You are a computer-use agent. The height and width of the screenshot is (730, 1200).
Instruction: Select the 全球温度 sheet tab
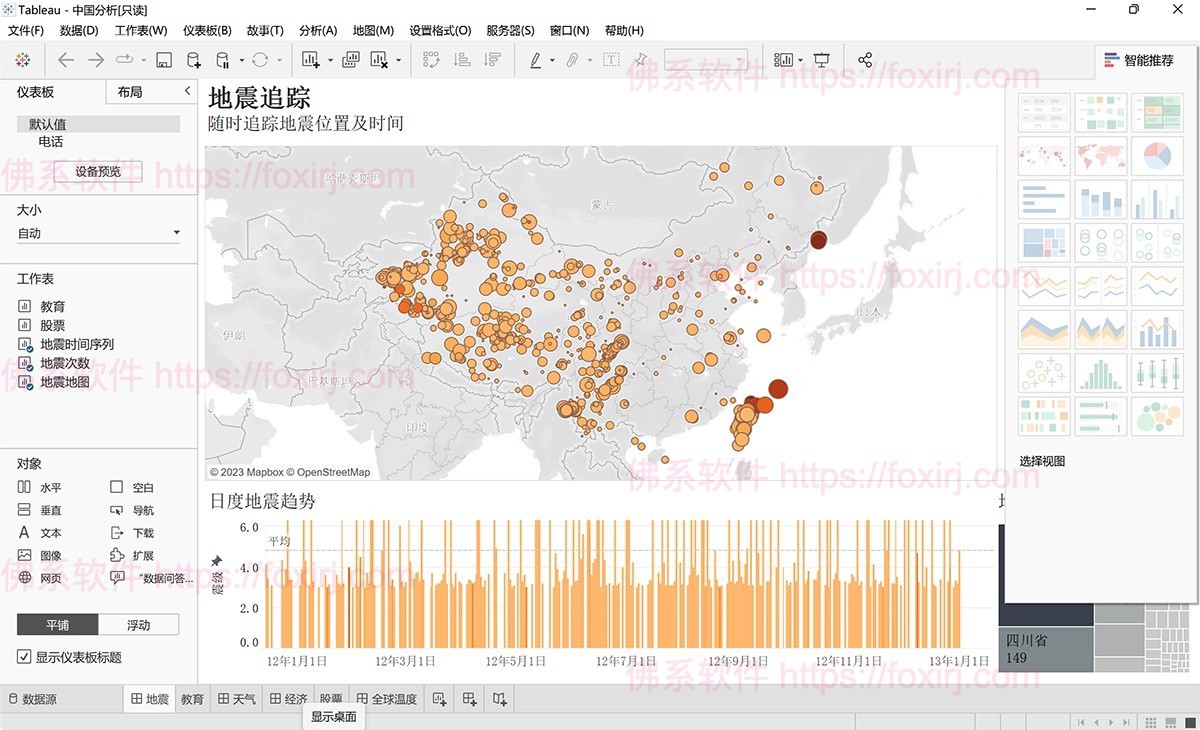click(387, 698)
